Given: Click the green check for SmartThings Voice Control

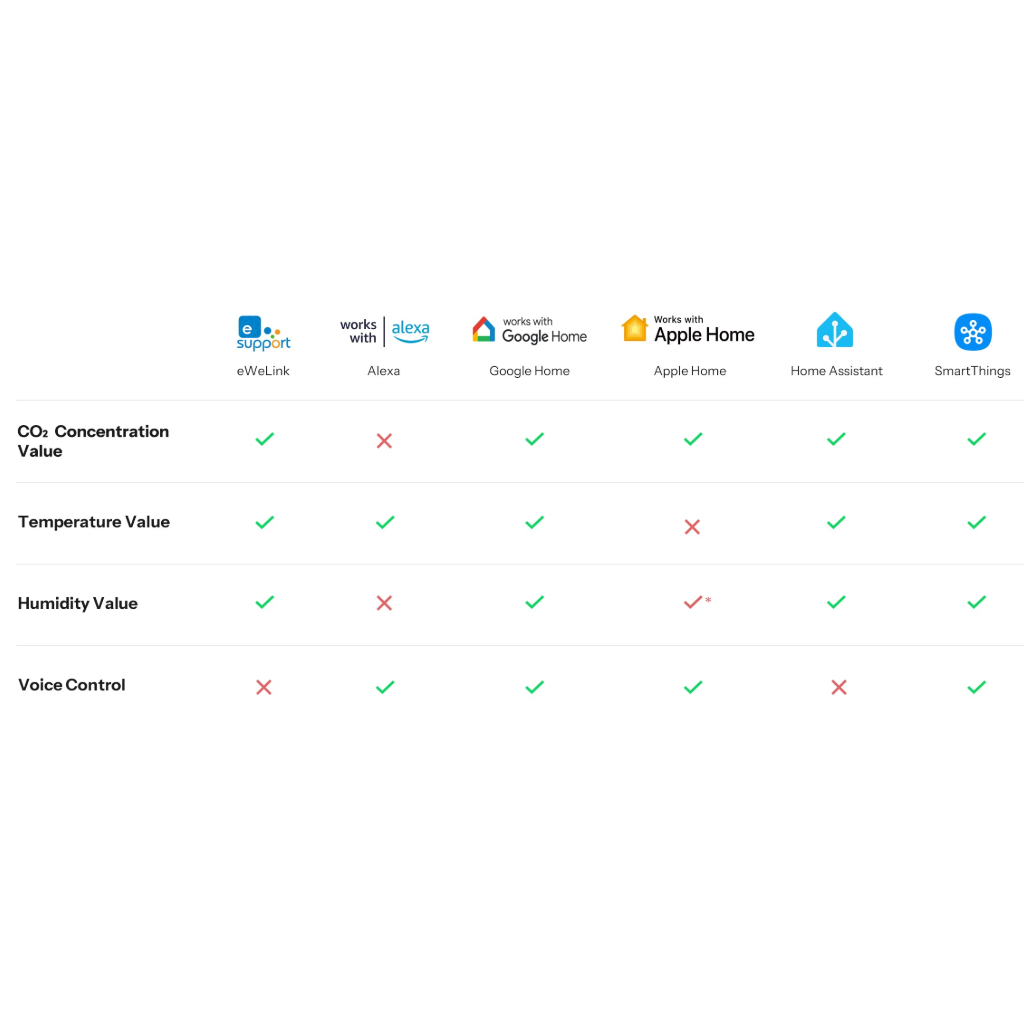Looking at the screenshot, I should click(x=977, y=687).
